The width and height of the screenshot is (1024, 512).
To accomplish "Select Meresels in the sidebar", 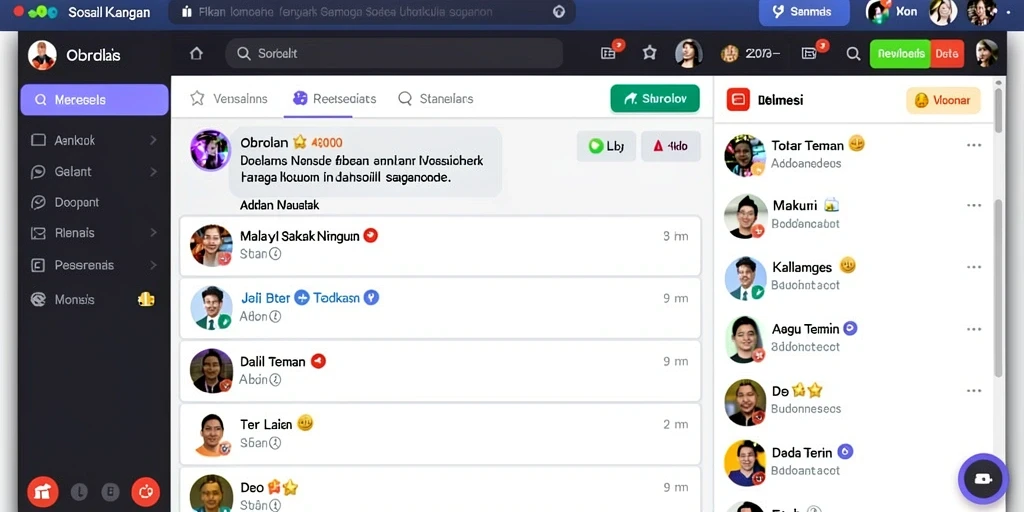I will pos(95,100).
